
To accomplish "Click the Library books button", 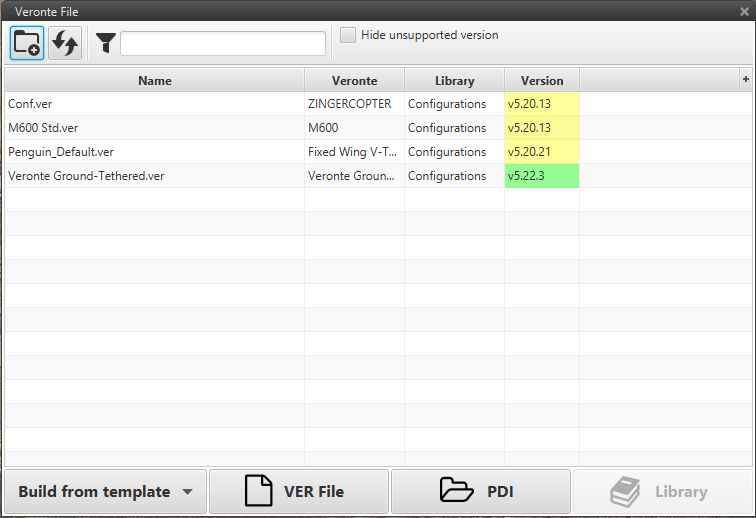I will (x=662, y=491).
